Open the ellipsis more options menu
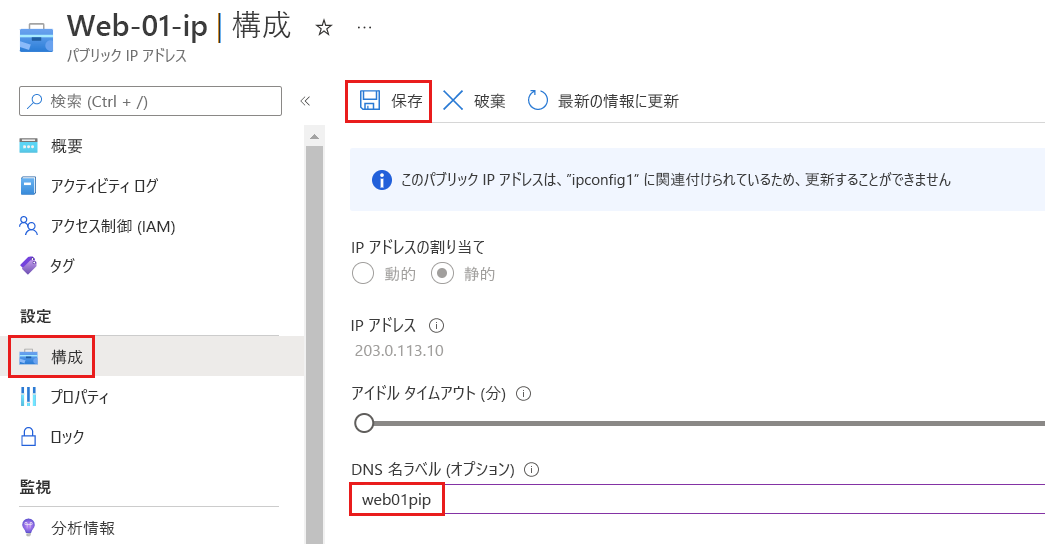The width and height of the screenshot is (1045, 544). tap(365, 28)
